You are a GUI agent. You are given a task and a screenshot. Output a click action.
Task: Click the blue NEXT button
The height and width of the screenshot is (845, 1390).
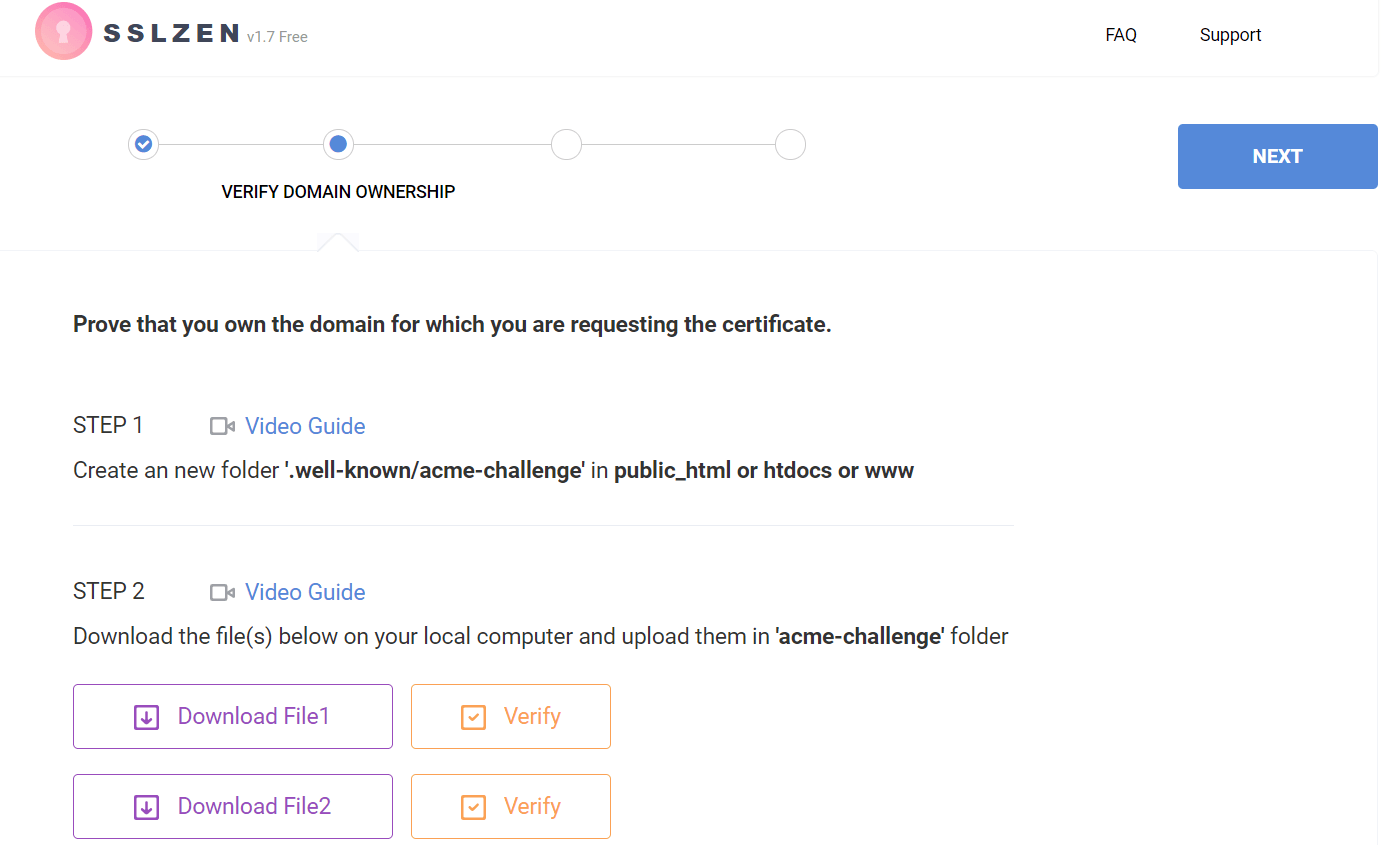pyautogui.click(x=1278, y=156)
